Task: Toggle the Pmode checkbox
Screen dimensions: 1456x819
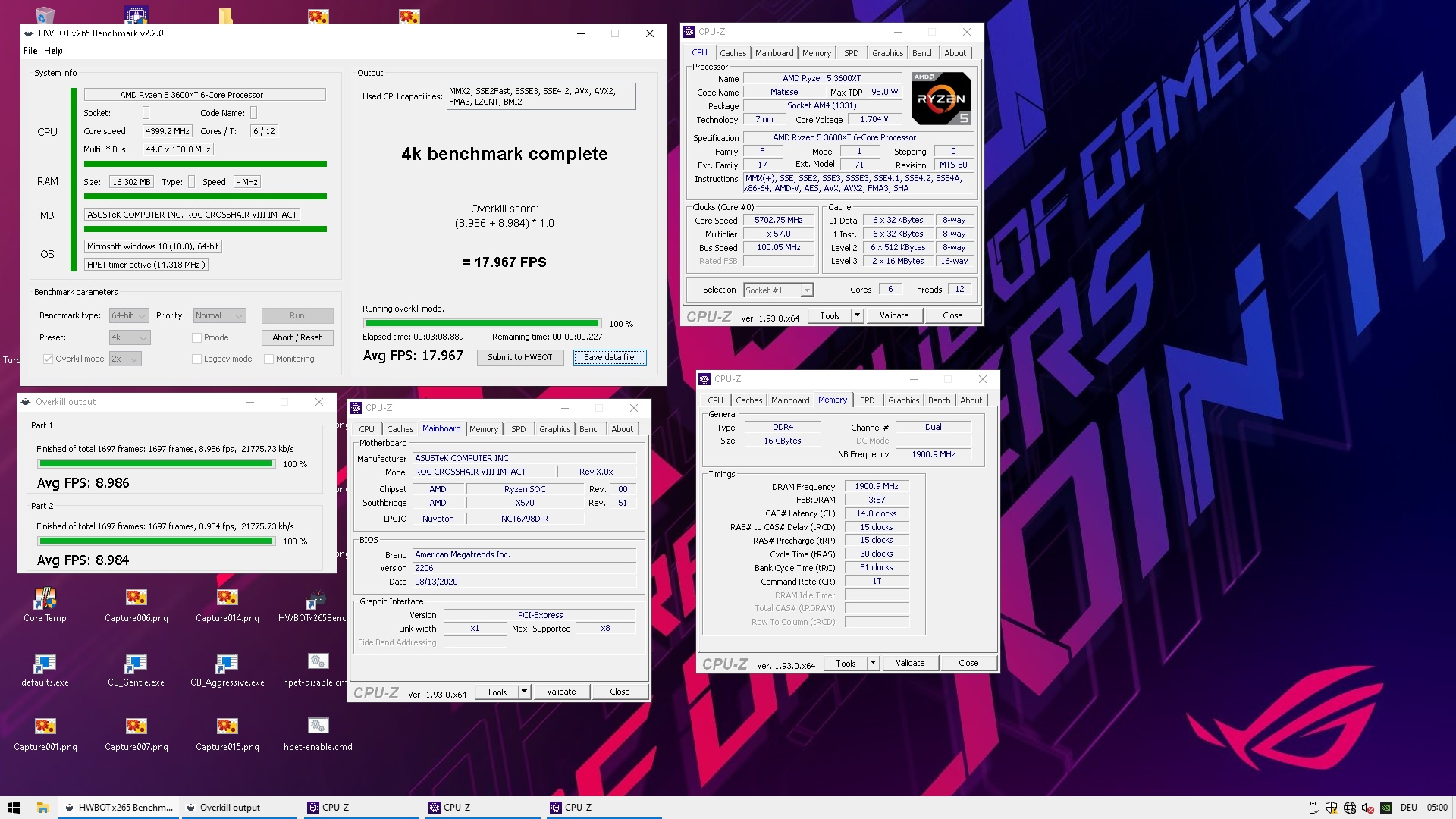Action: (x=197, y=337)
